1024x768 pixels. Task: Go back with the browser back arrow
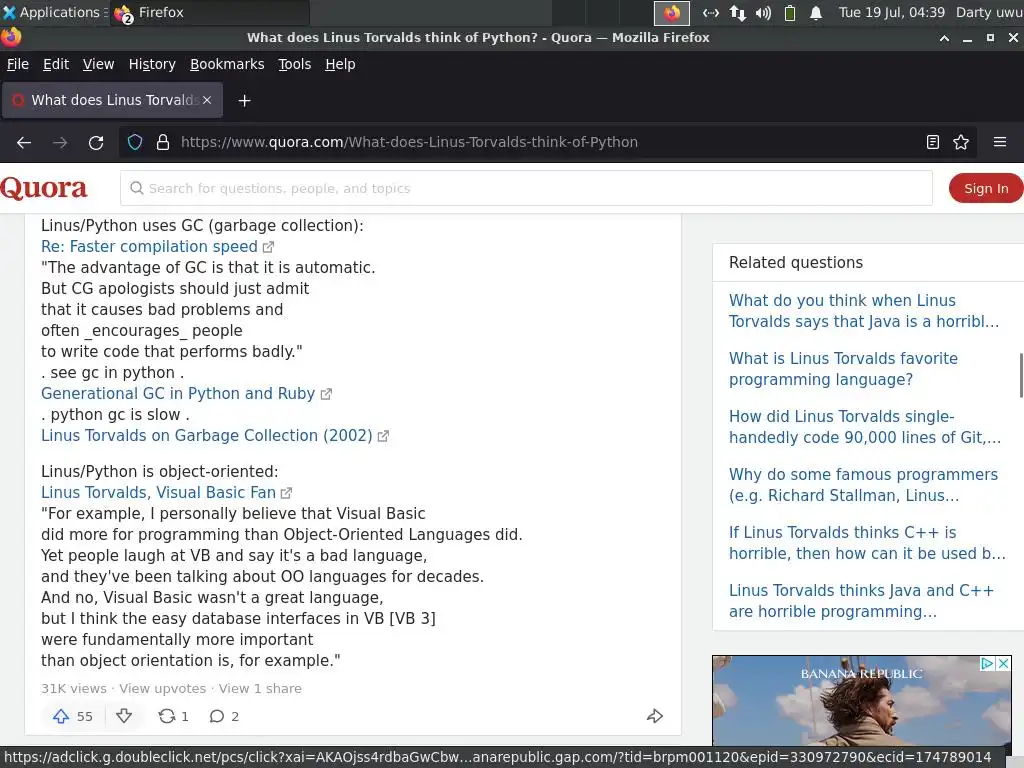(x=24, y=142)
